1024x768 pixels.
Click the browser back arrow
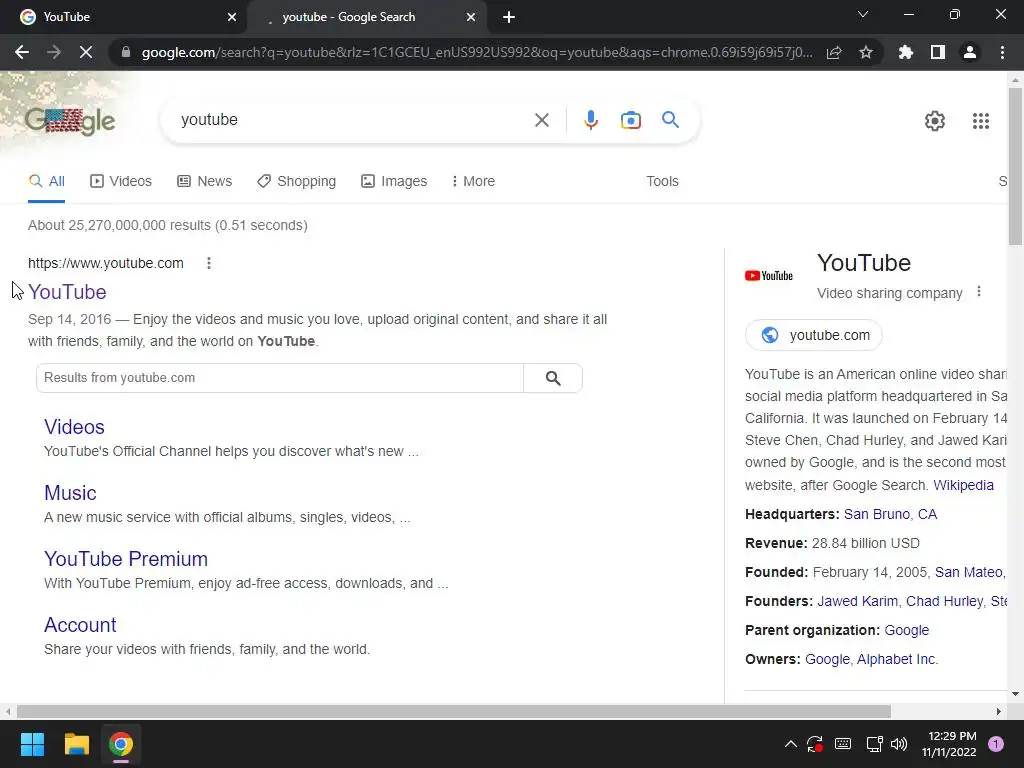[x=22, y=52]
